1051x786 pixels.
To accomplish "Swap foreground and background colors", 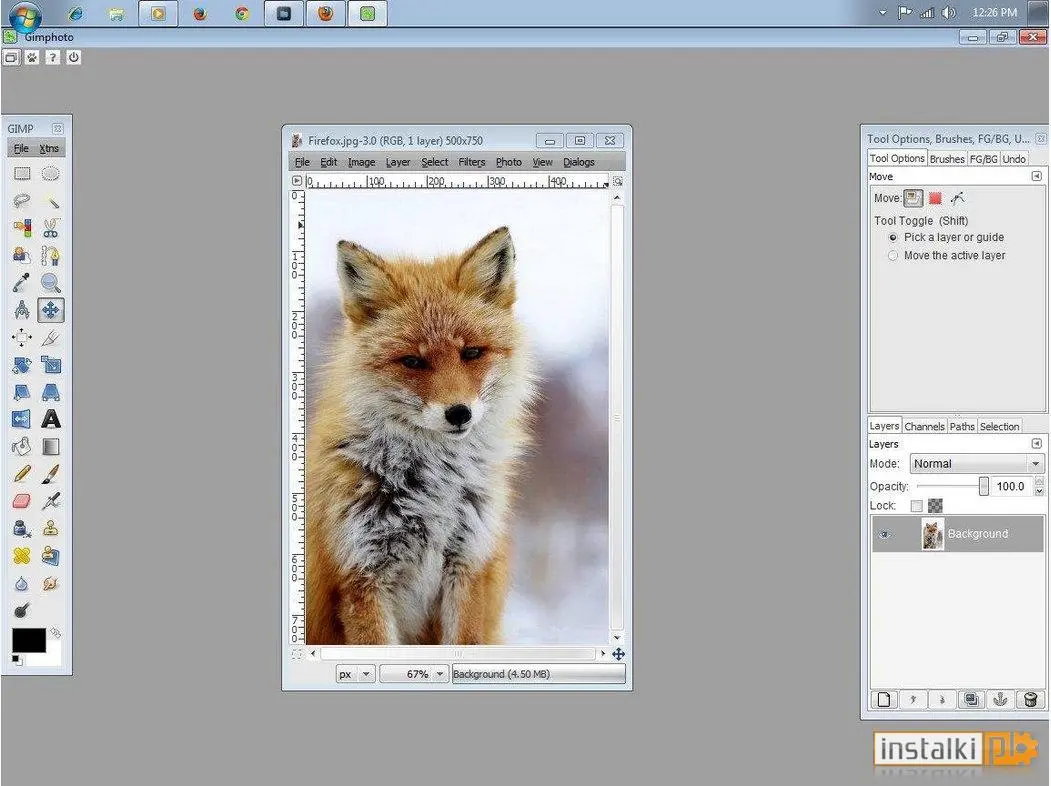I will coord(55,632).
